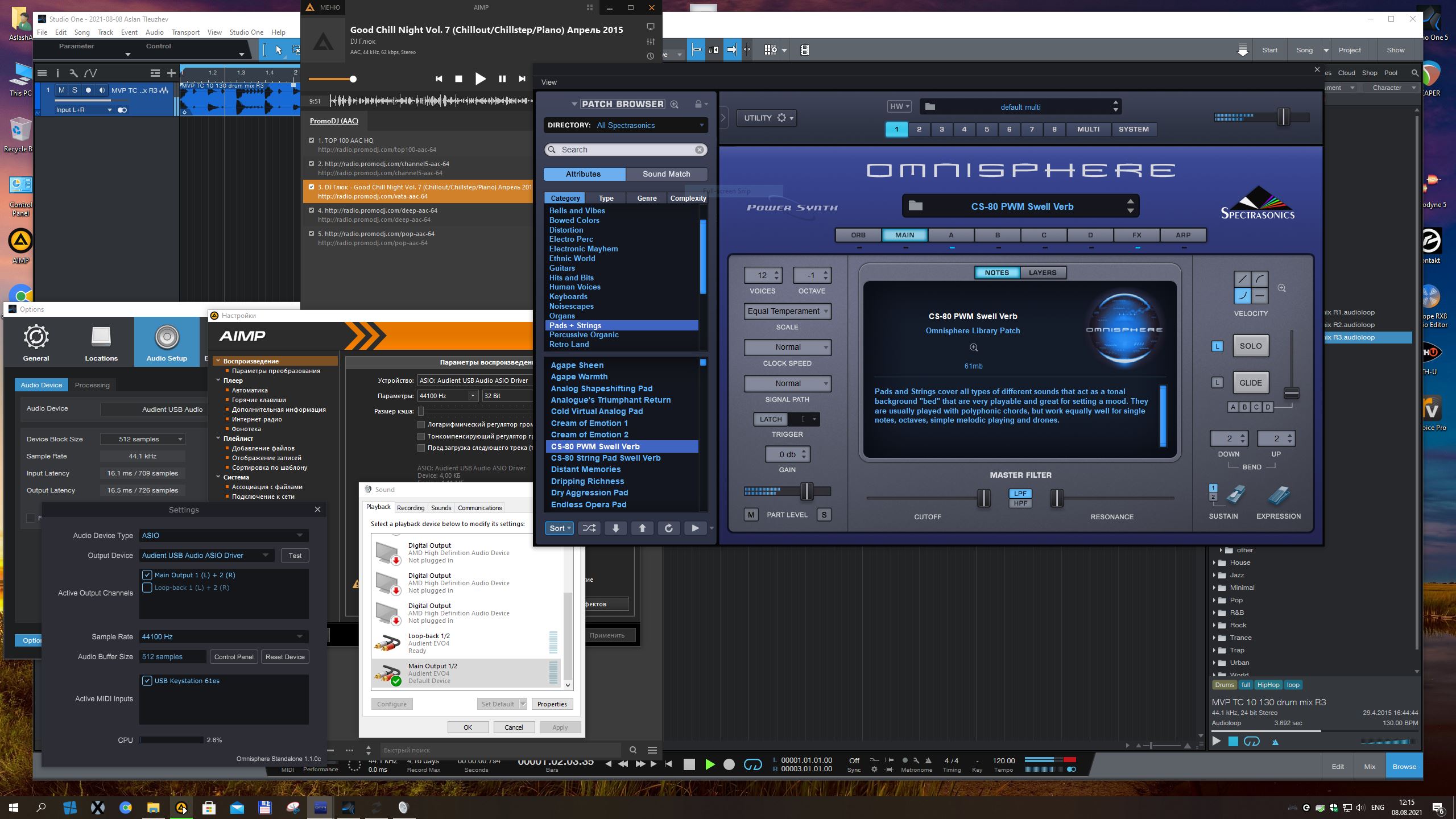Zoom patch info magnifier in Omnisphere

(x=973, y=348)
